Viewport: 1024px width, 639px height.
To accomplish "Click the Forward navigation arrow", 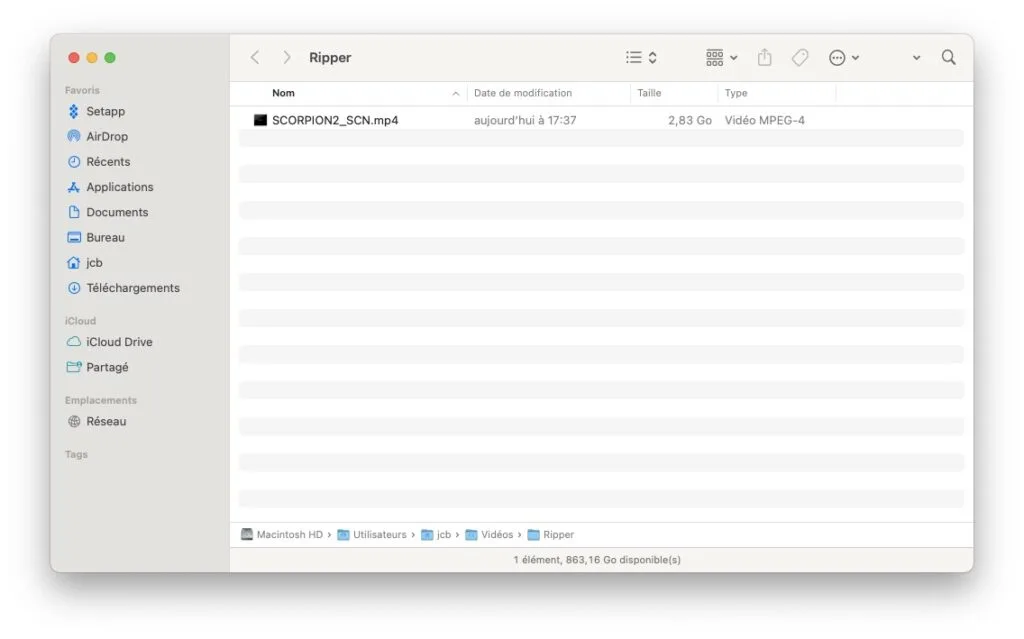I will (286, 57).
